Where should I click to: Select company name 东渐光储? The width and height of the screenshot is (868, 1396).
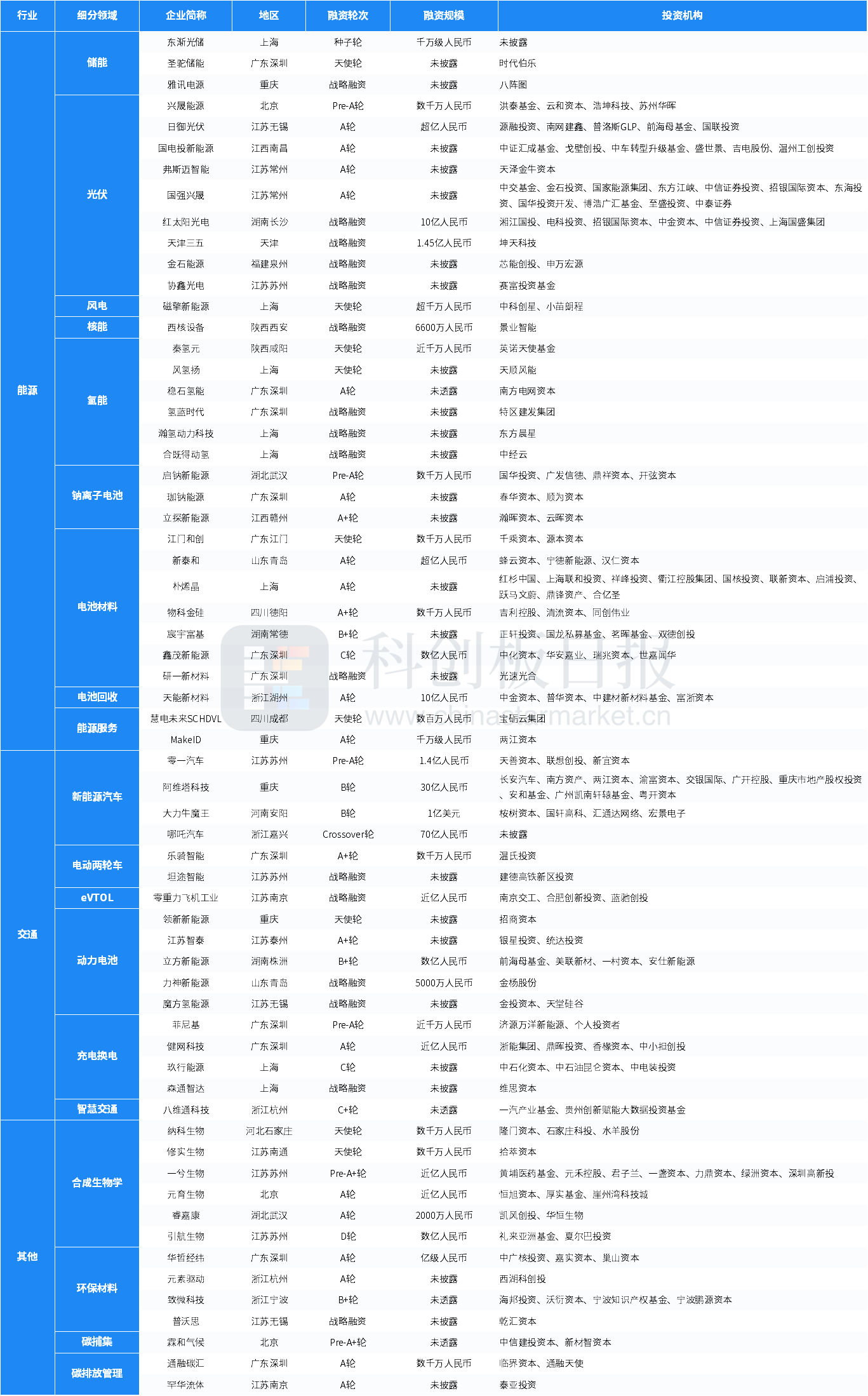[186, 43]
